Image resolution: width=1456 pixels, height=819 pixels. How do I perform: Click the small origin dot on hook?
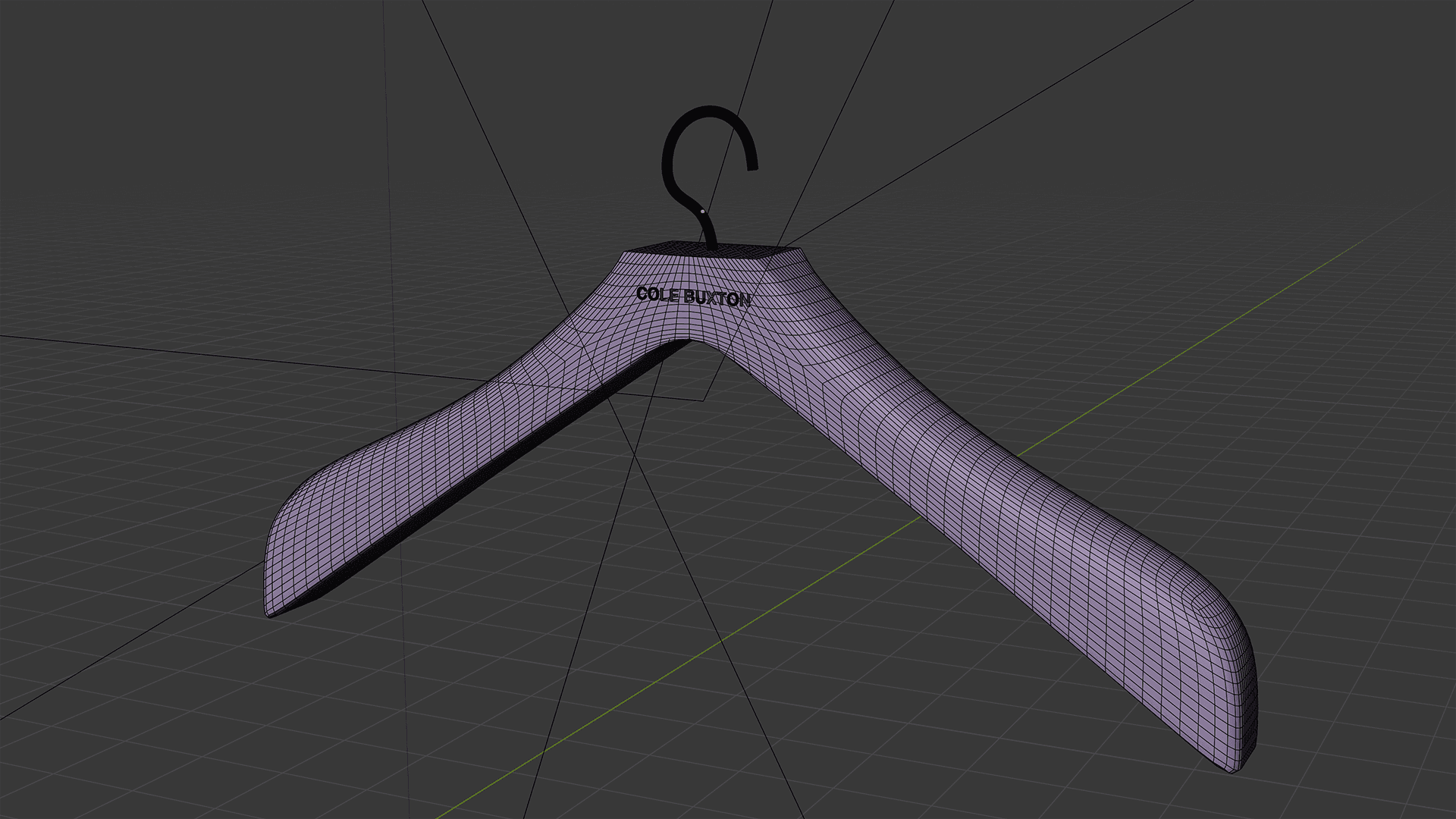tap(703, 211)
